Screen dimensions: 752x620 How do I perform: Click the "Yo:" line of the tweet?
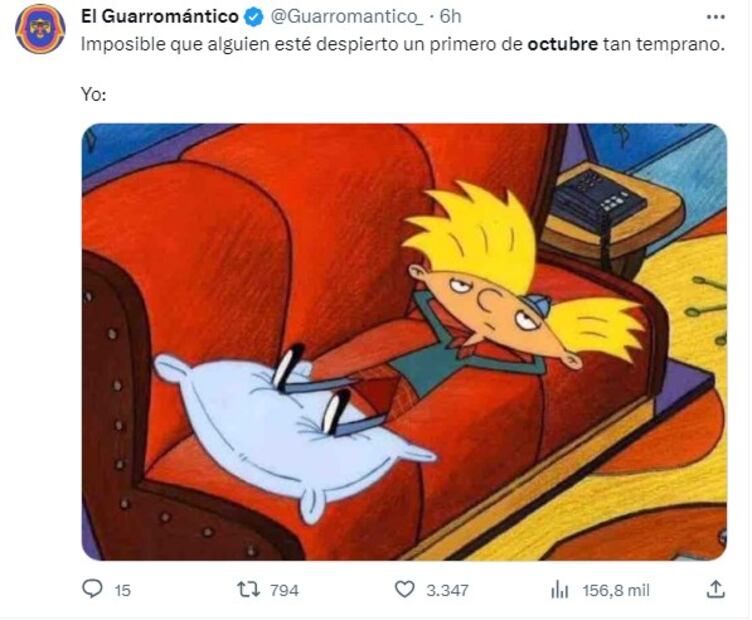tap(94, 94)
